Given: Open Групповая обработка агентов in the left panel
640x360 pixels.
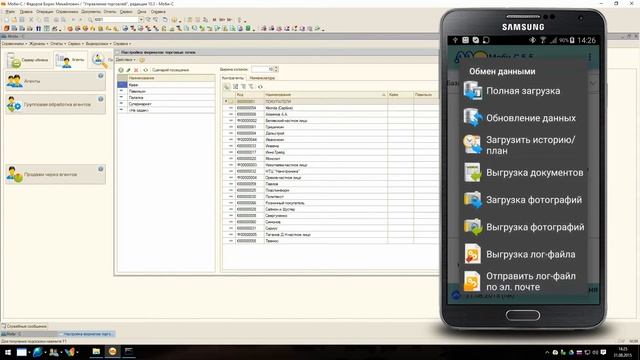Looking at the screenshot, I should tap(56, 104).
